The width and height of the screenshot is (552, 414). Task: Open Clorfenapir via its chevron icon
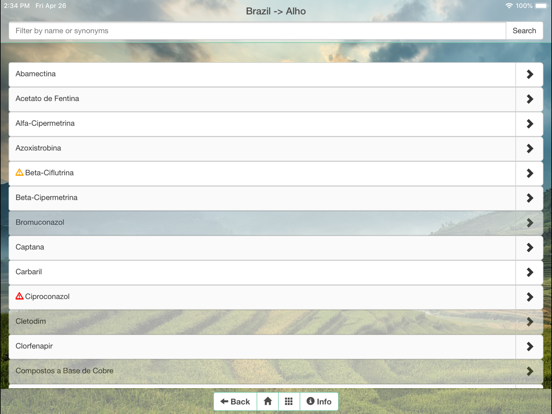pos(529,346)
